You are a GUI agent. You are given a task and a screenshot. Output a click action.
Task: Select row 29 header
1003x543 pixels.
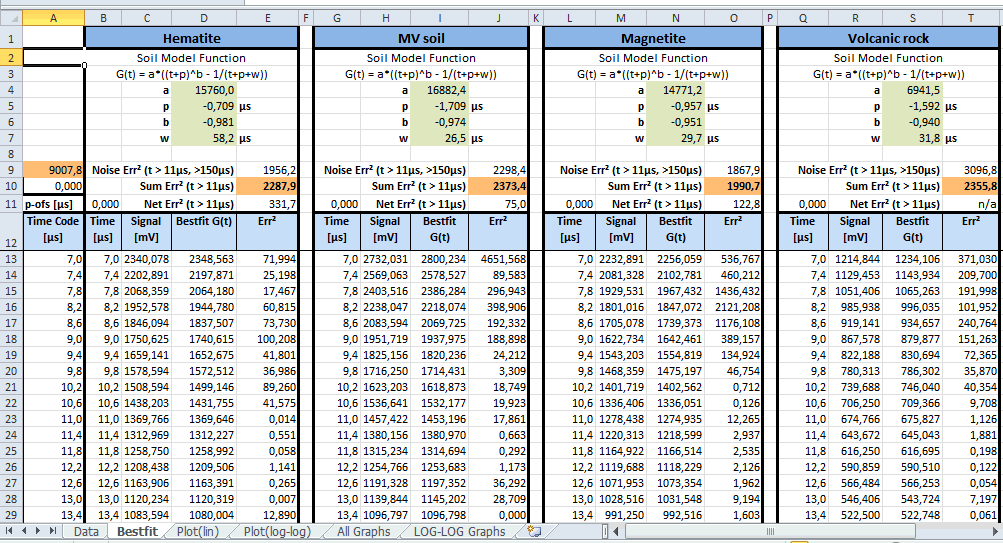click(x=11, y=515)
